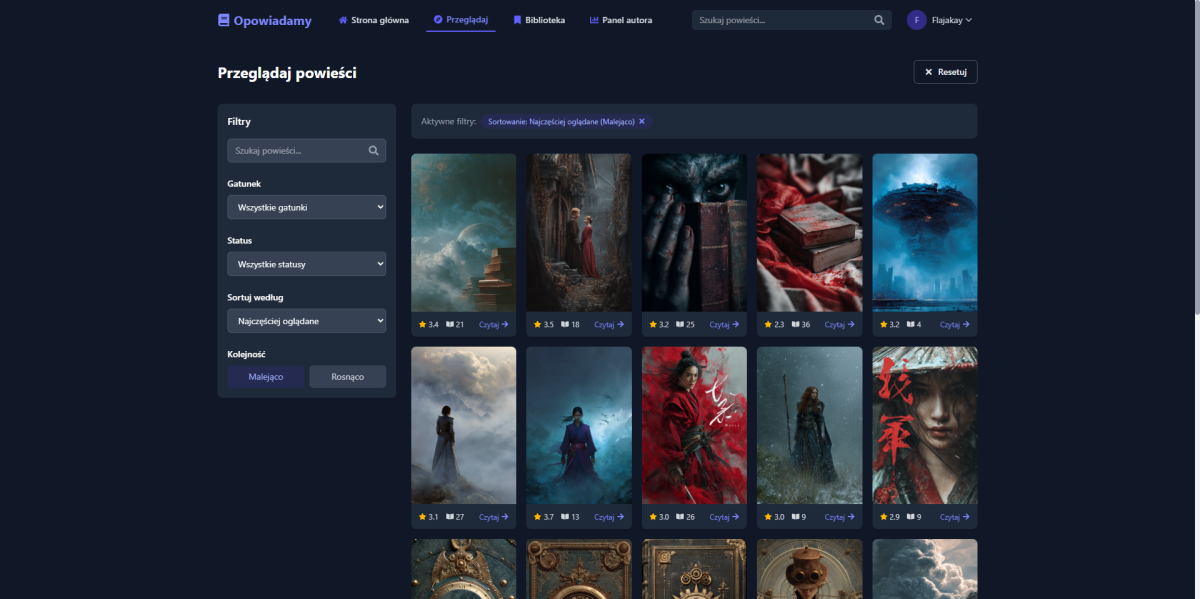Click the search icon in filter panel
Screen dimensions: 1200x599
pos(373,151)
